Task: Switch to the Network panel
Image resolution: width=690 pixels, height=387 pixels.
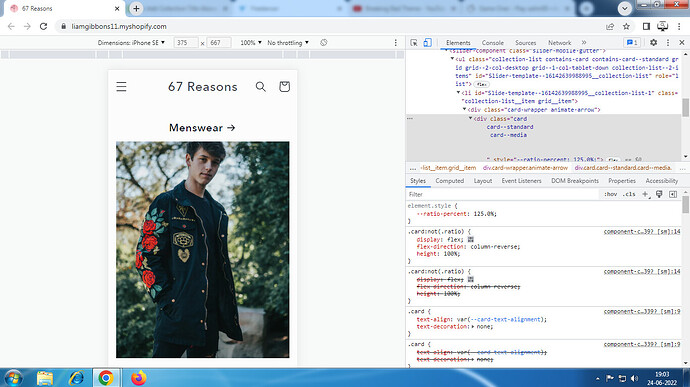Action: (559, 43)
